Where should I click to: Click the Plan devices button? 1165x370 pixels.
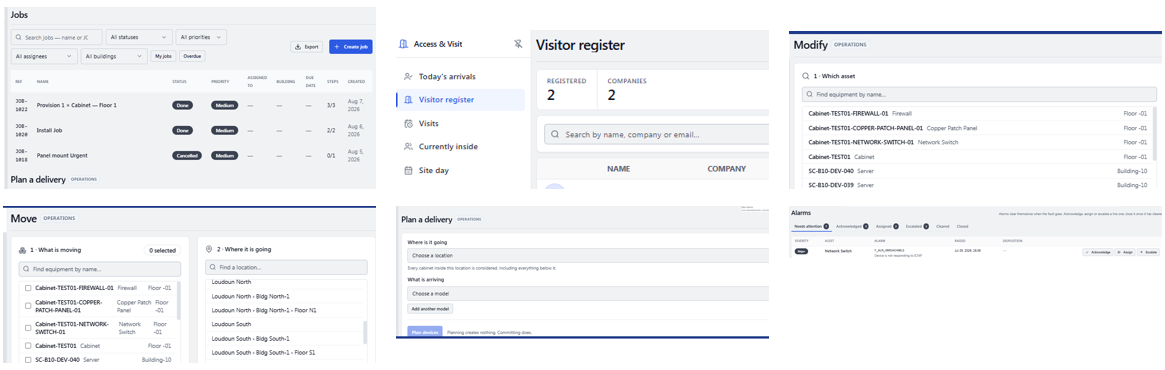click(x=425, y=332)
